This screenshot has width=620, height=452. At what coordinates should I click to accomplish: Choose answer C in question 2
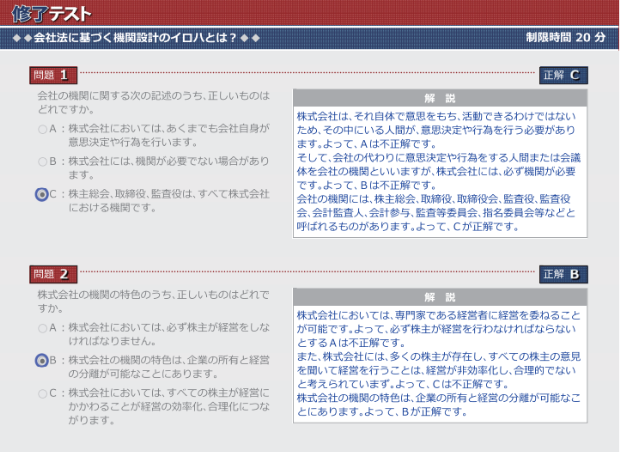42,393
